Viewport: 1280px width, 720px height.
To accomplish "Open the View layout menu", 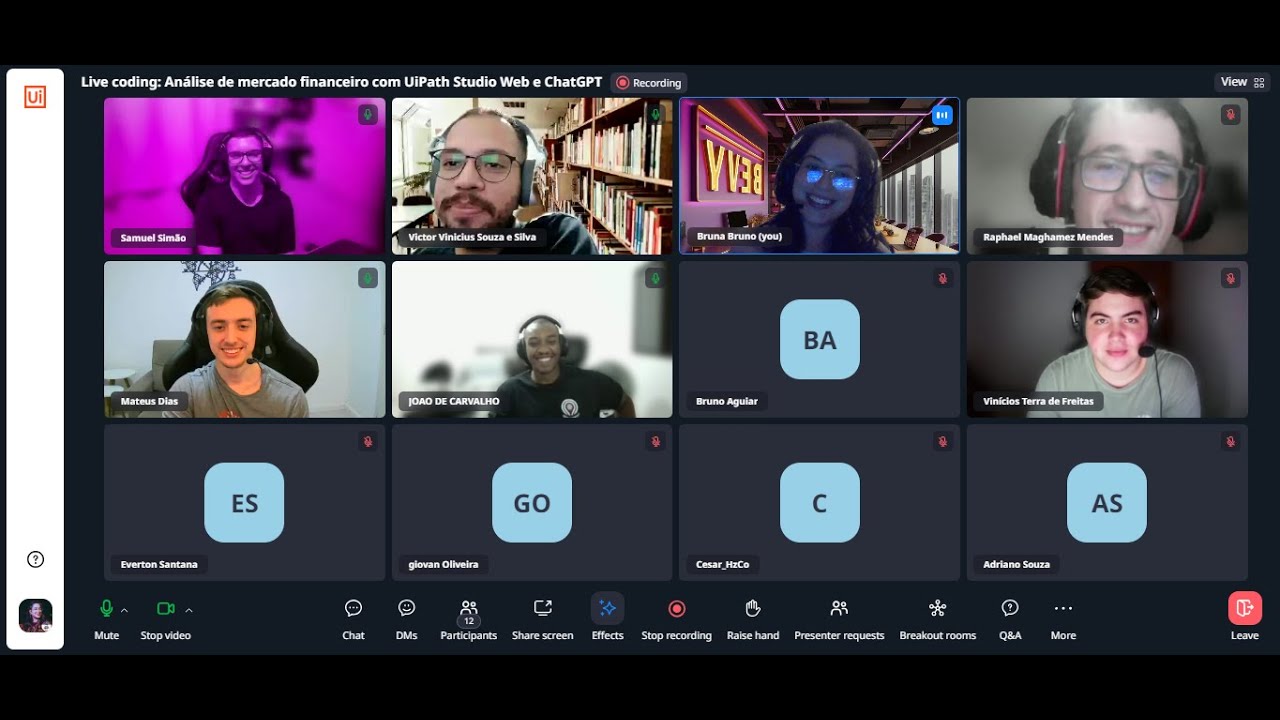I will coord(1242,82).
